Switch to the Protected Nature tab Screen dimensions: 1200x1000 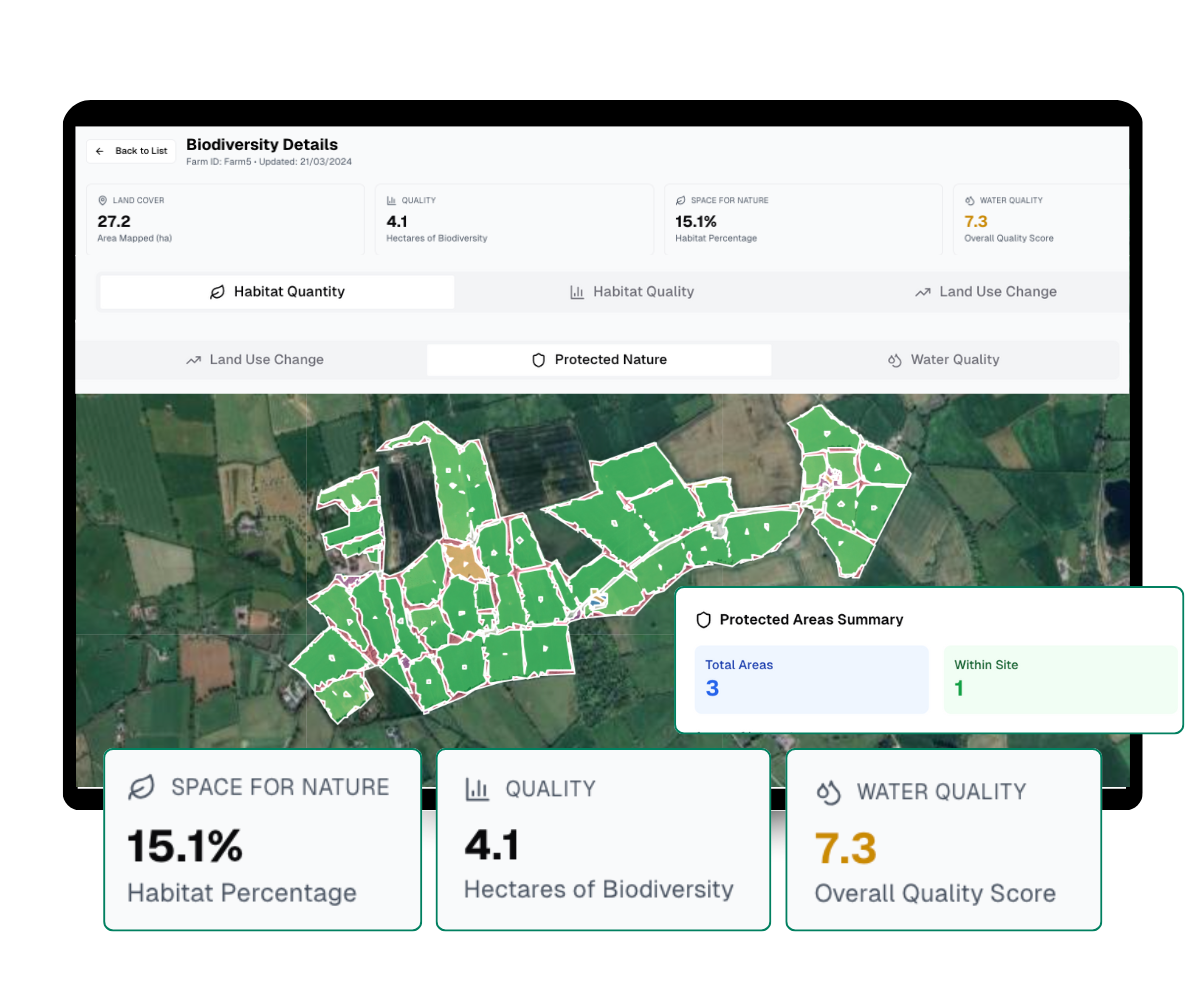point(599,360)
